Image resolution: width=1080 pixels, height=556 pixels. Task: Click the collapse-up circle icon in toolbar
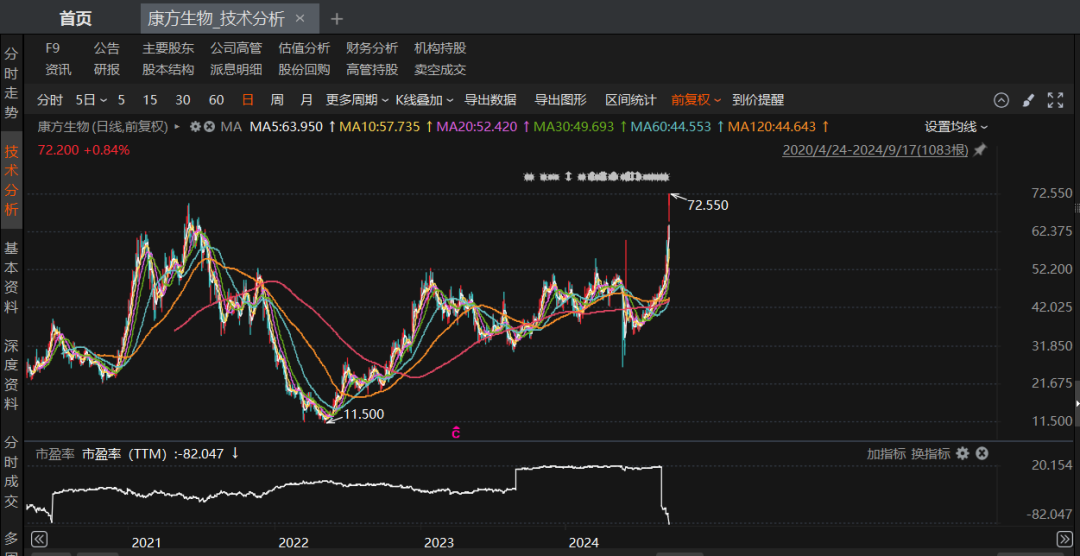(x=1001, y=100)
